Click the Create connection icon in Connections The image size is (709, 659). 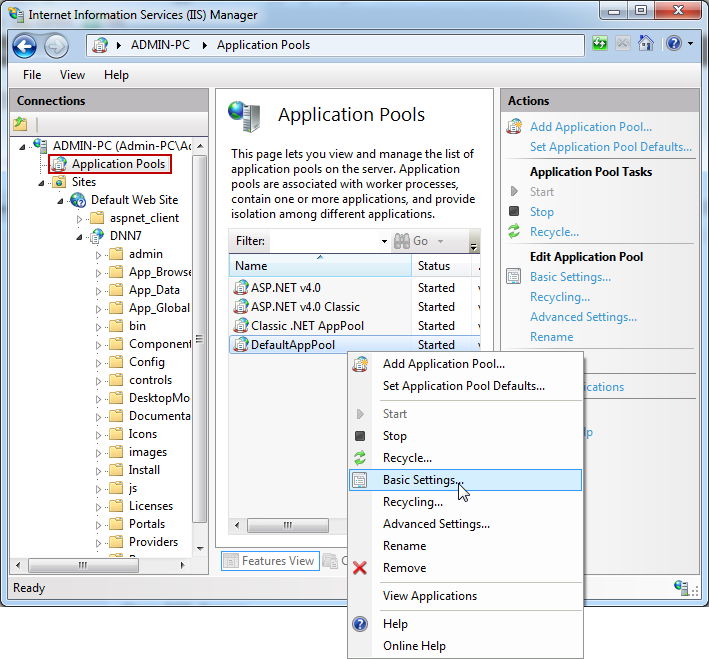point(20,123)
